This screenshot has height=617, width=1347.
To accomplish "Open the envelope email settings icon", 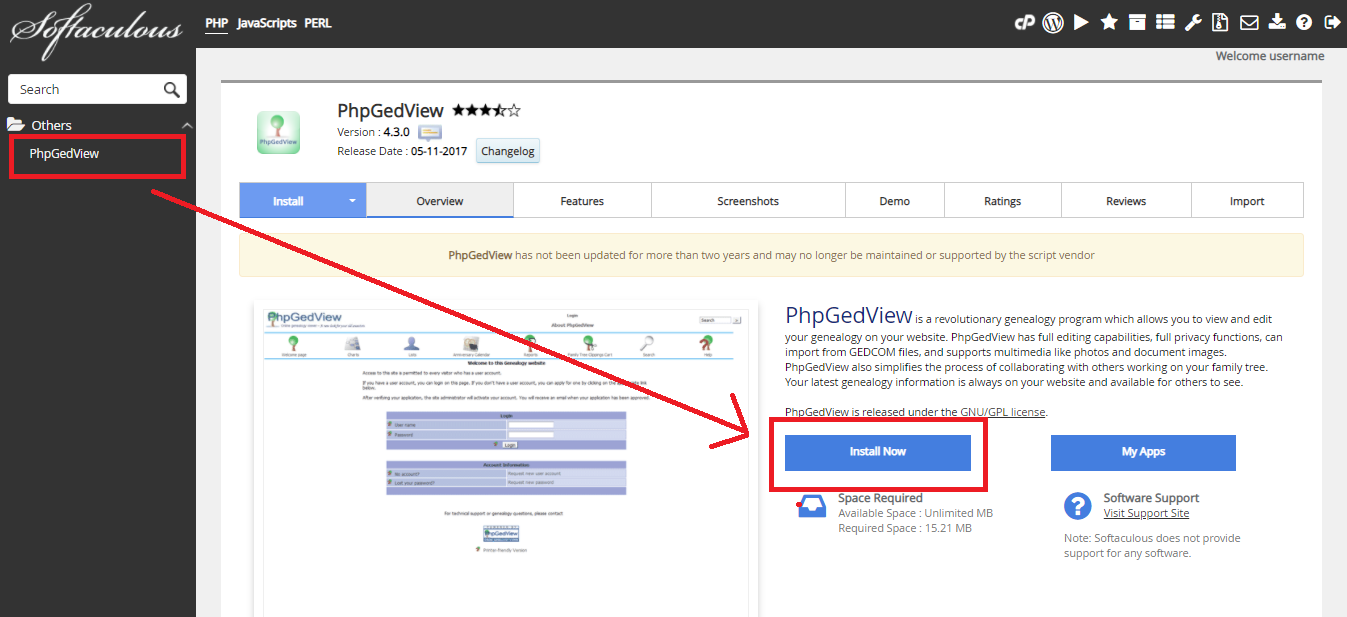I will pyautogui.click(x=1249, y=22).
